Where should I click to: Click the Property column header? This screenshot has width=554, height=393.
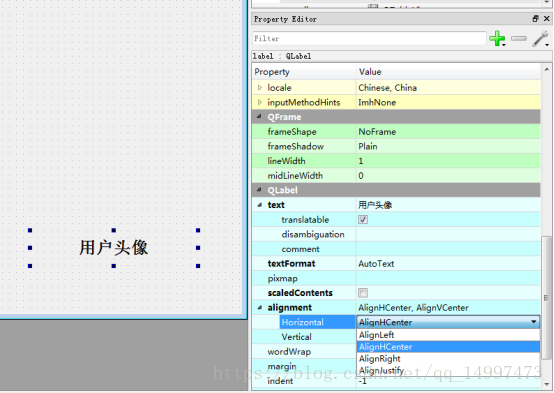[x=304, y=72]
